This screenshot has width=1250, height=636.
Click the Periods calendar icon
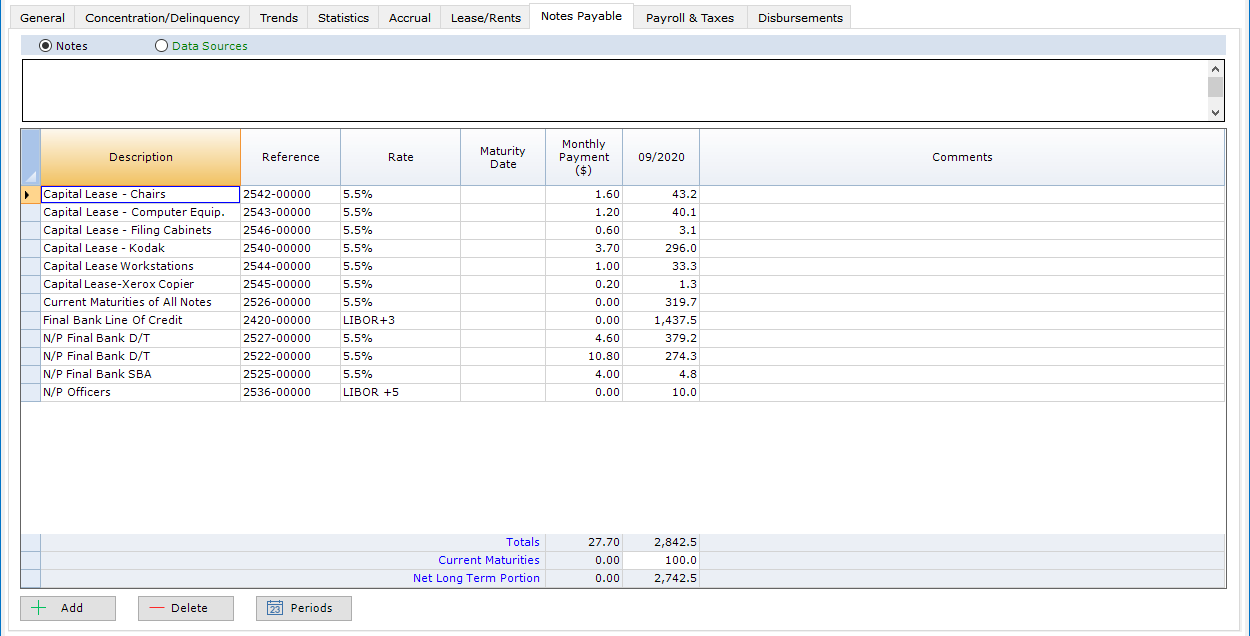click(x=275, y=608)
